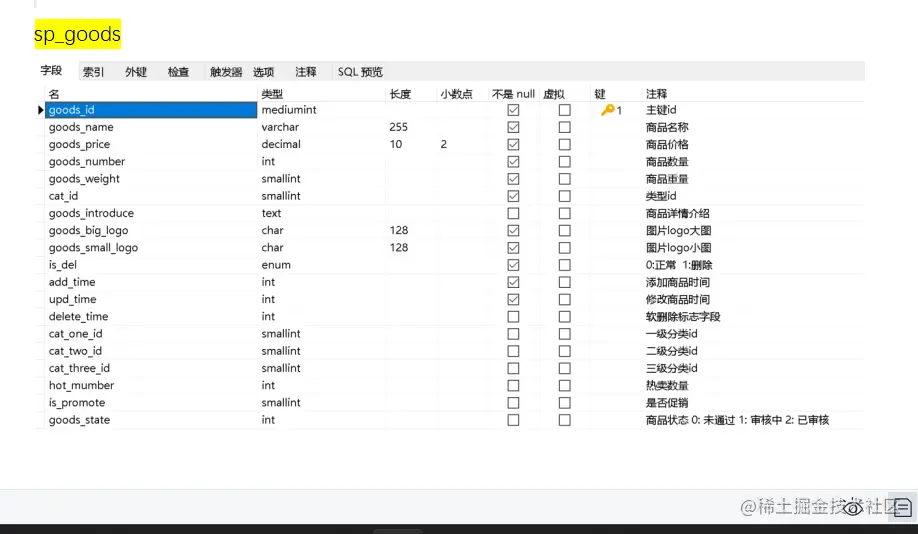Click the 名 column header
This screenshot has height=534, width=918.
[x=54, y=94]
